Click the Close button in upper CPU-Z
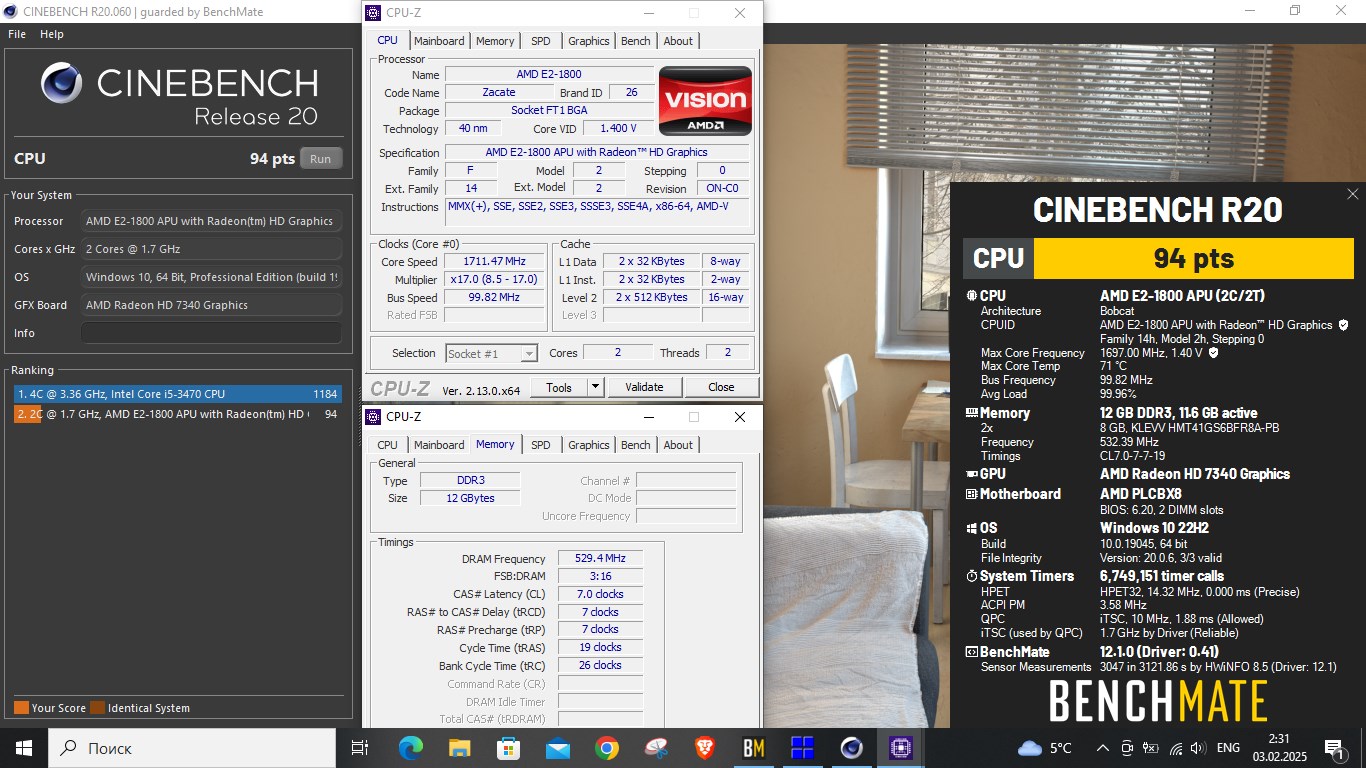The height and width of the screenshot is (768, 1366). 721,387
